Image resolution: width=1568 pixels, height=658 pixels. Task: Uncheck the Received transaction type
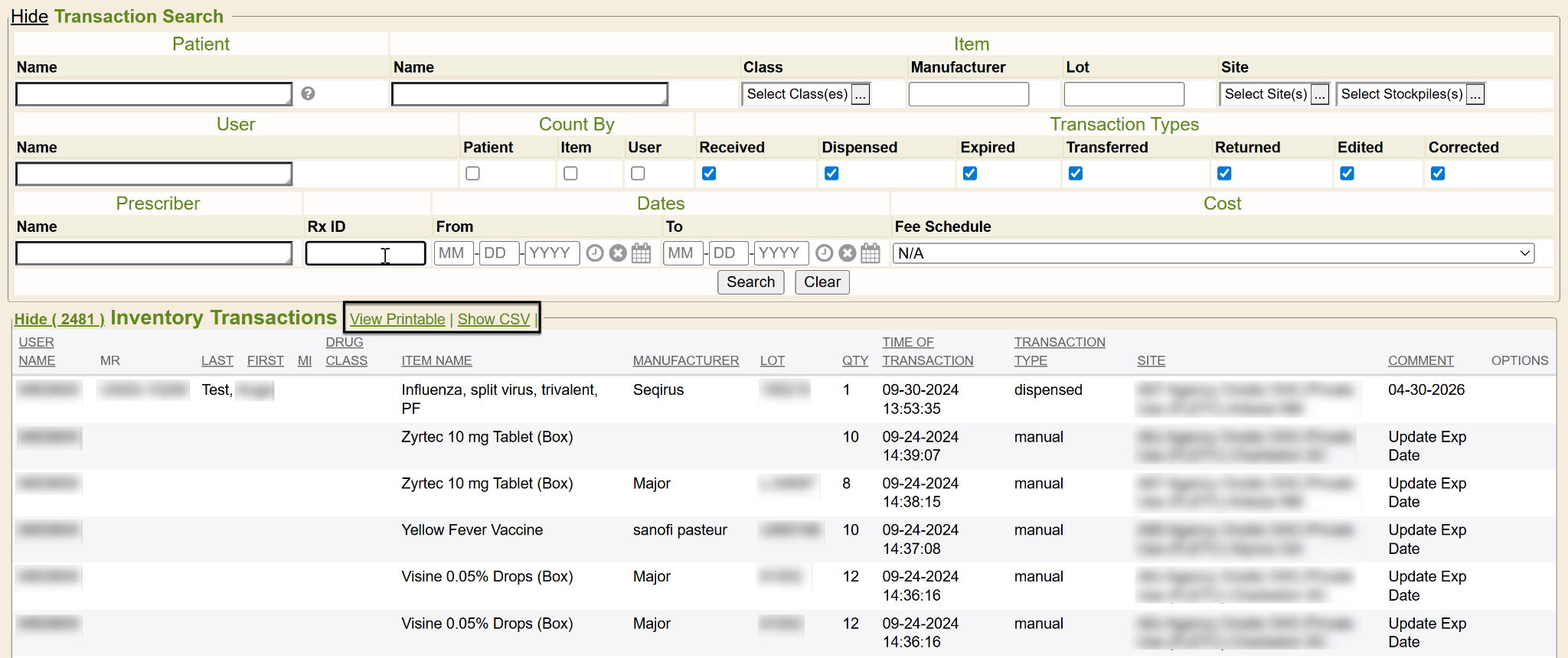pos(709,174)
